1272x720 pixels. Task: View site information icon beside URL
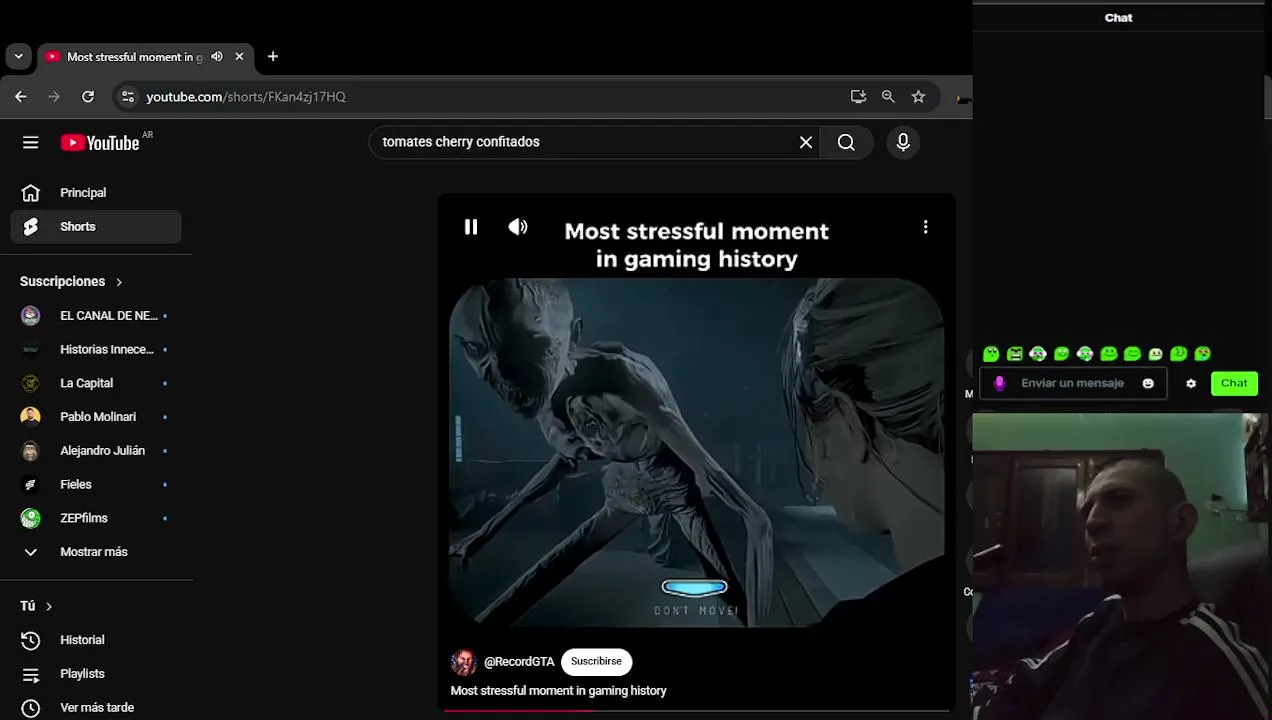pyautogui.click(x=127, y=97)
